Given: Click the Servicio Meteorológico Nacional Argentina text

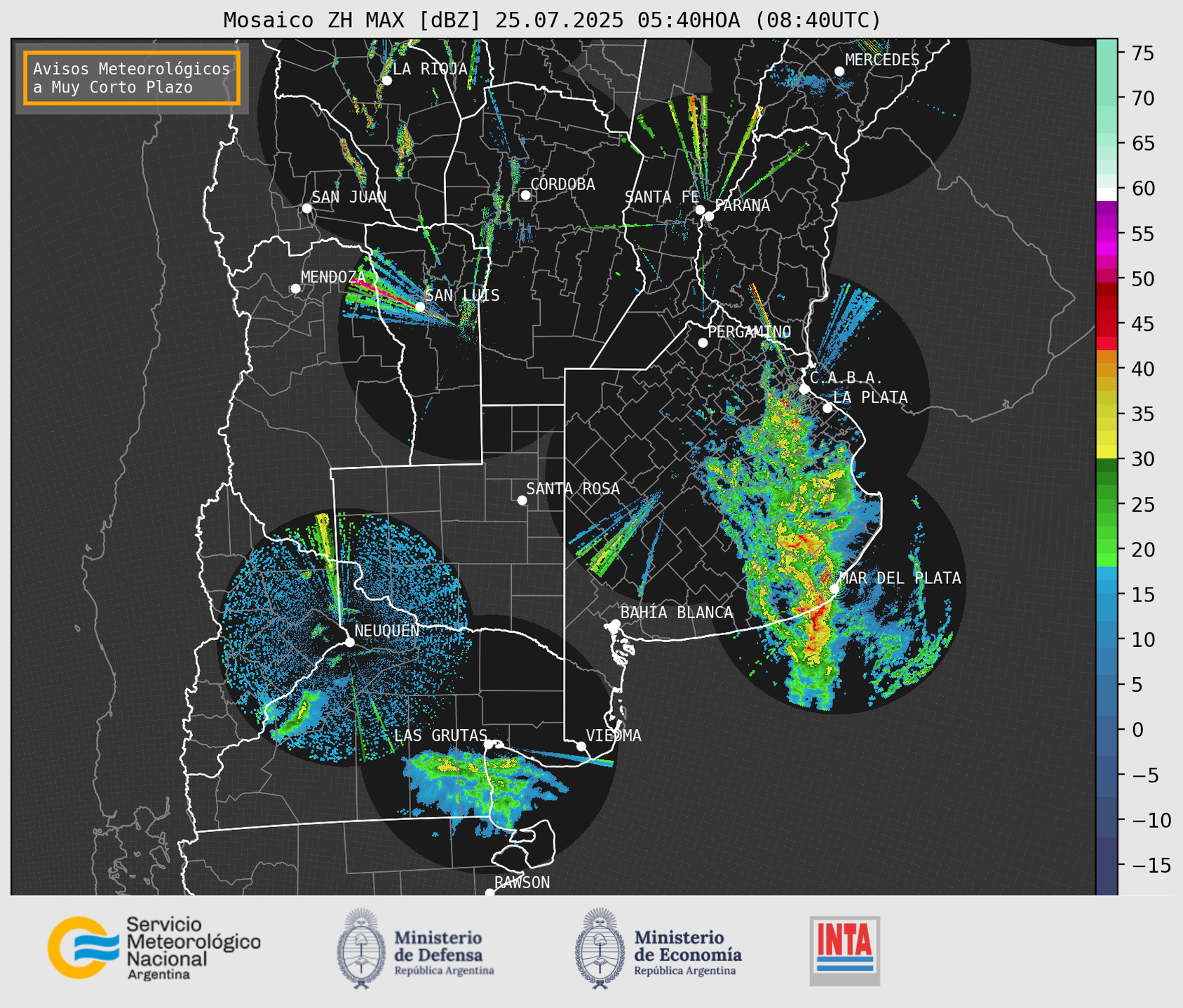Looking at the screenshot, I should (x=193, y=948).
